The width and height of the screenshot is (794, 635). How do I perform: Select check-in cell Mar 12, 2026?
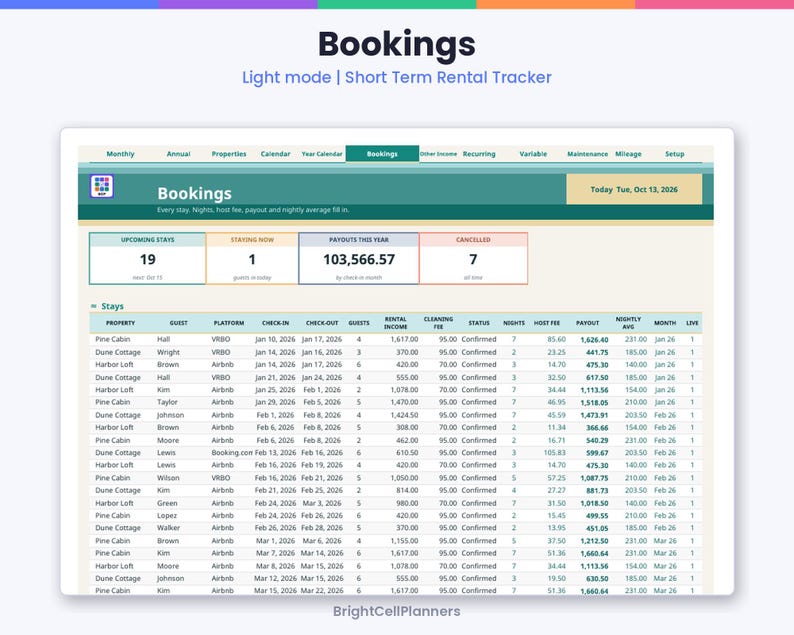(x=275, y=578)
